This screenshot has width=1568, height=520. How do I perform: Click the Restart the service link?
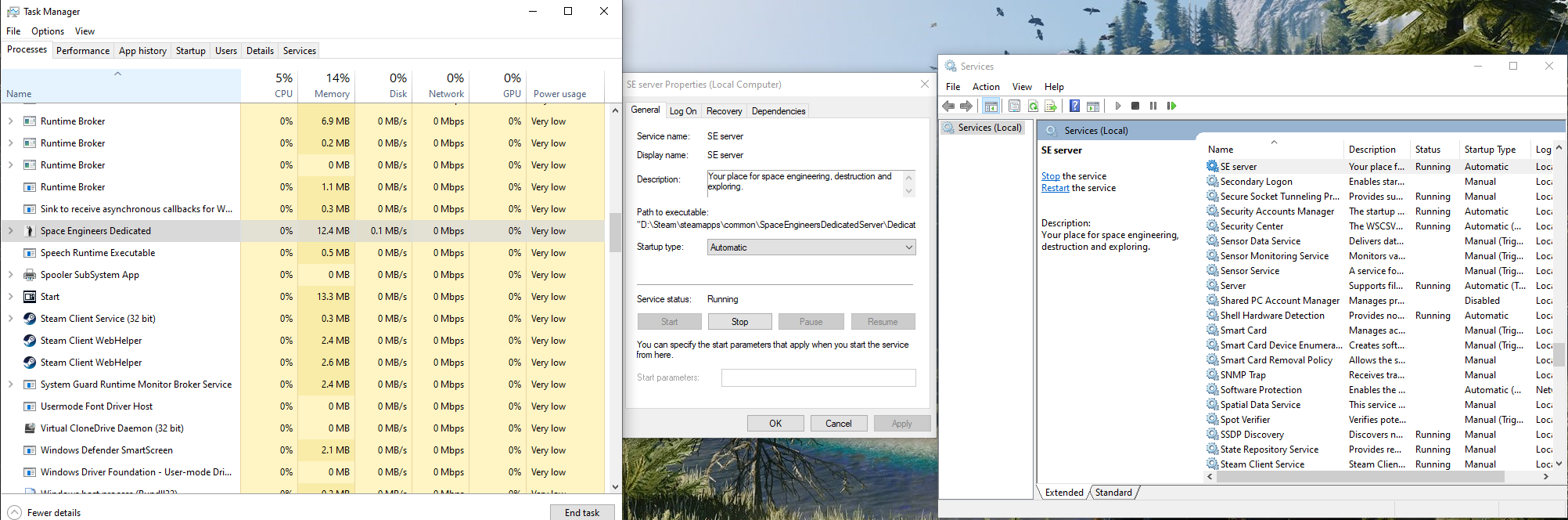[1055, 188]
